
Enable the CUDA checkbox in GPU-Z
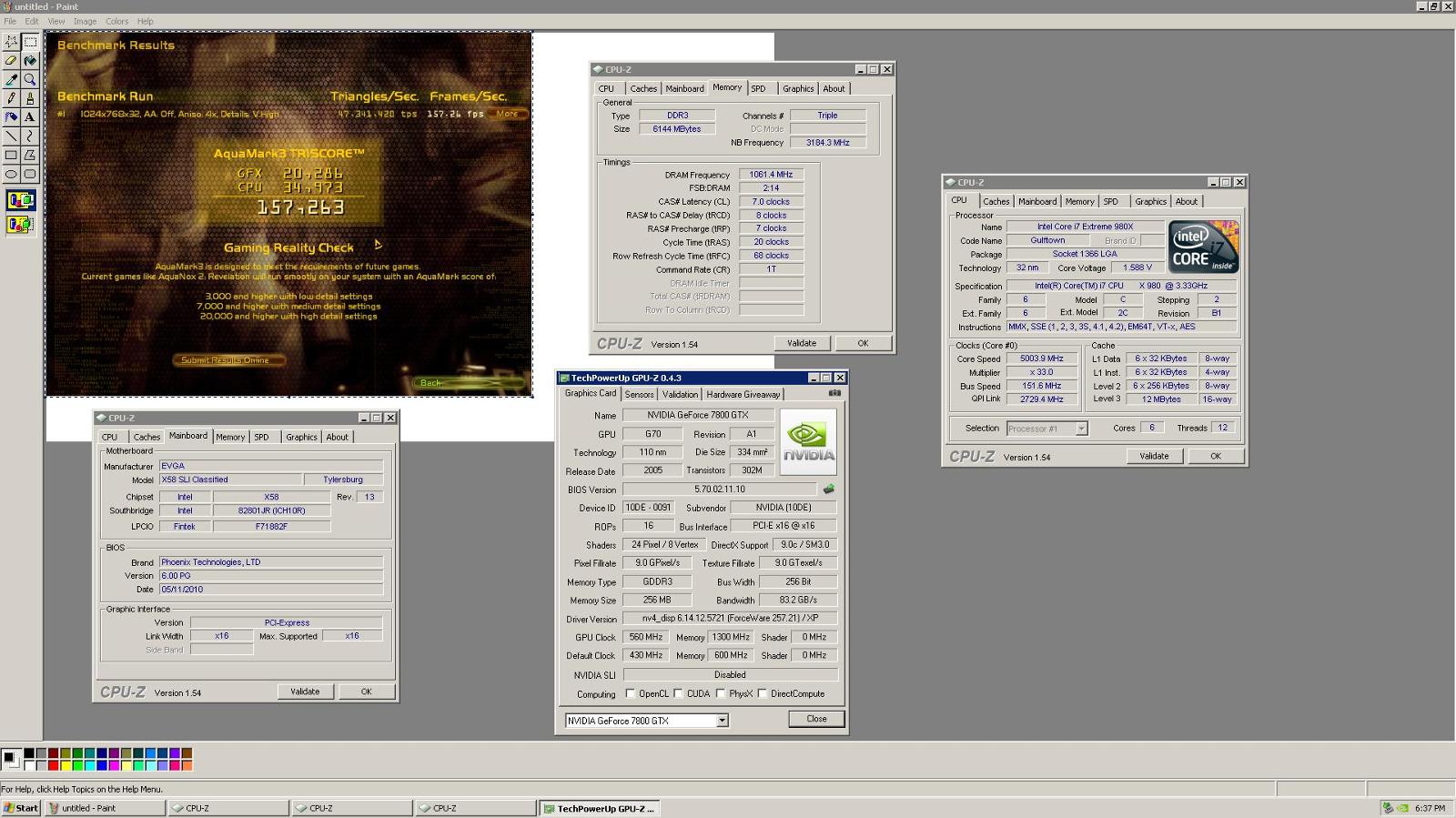(678, 693)
